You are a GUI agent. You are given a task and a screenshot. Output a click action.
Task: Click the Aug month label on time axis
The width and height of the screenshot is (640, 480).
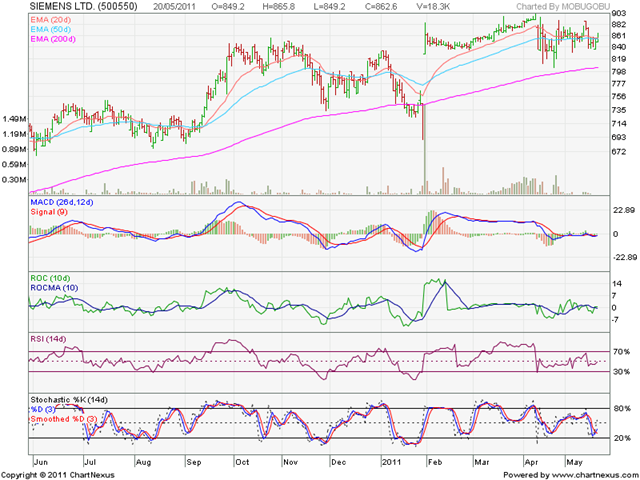143,462
